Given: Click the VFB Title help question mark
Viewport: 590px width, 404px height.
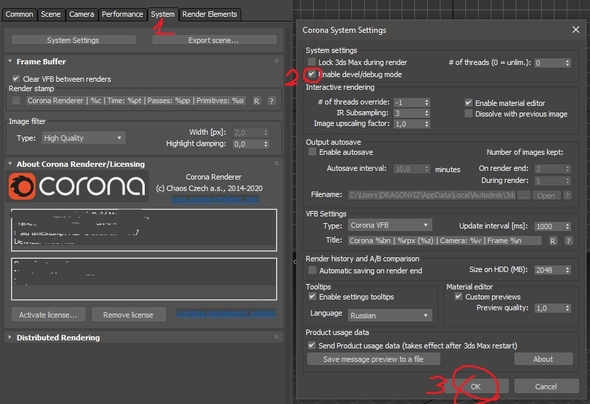Looking at the screenshot, I should coord(568,241).
